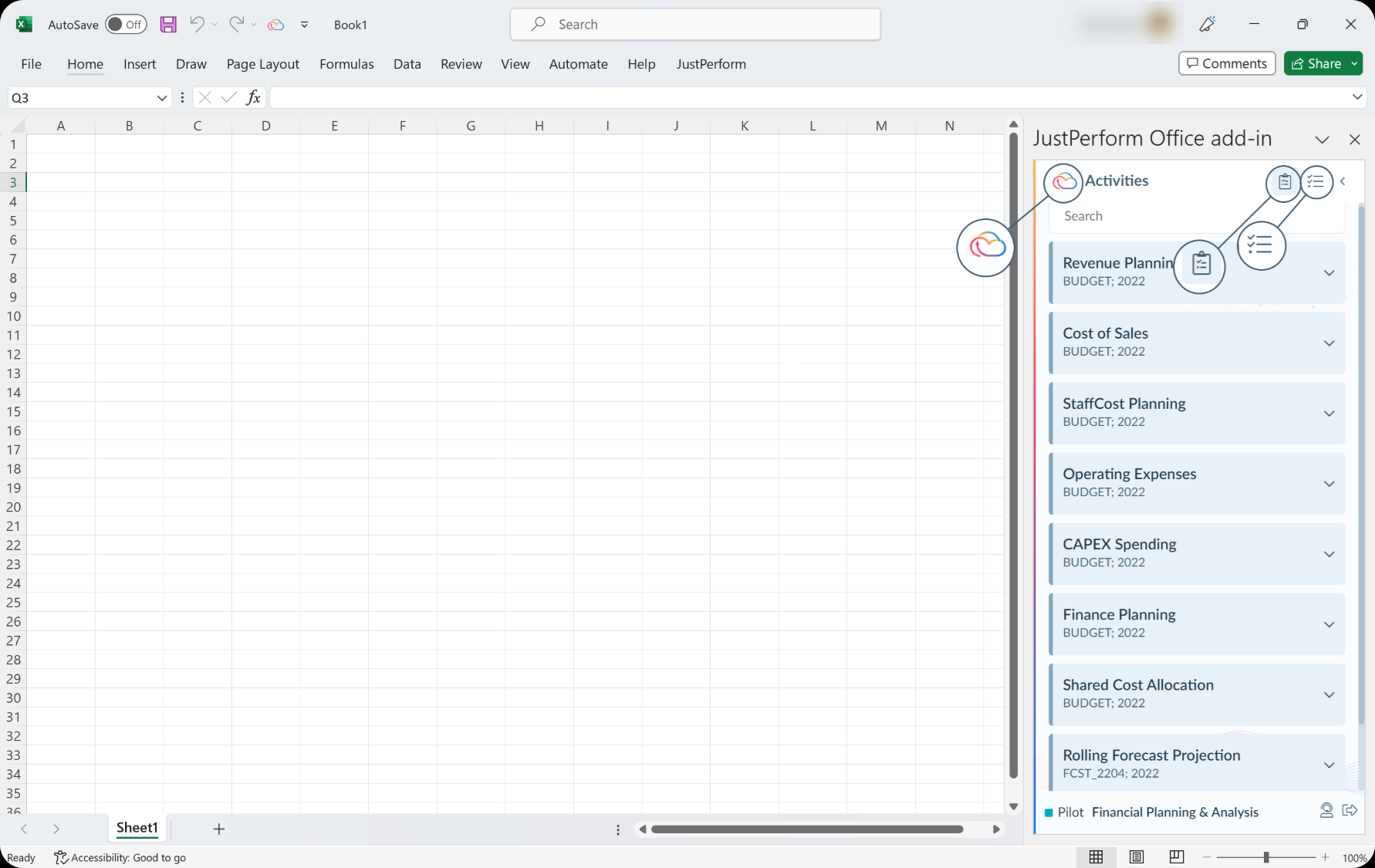
Task: Select the task list icon beside the clipboard icon
Action: pos(1316,182)
